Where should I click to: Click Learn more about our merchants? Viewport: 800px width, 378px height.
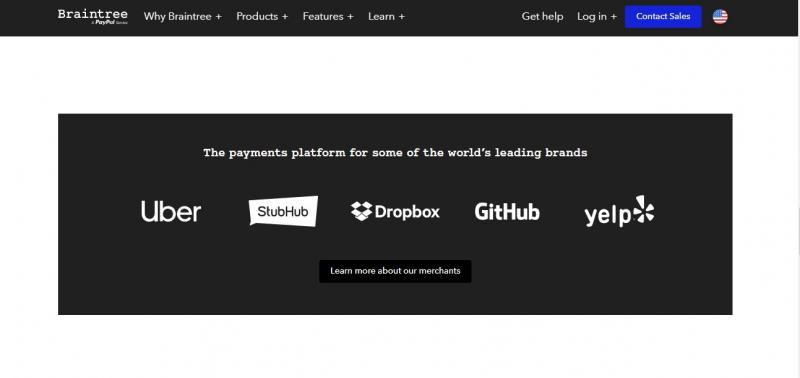[x=395, y=271]
